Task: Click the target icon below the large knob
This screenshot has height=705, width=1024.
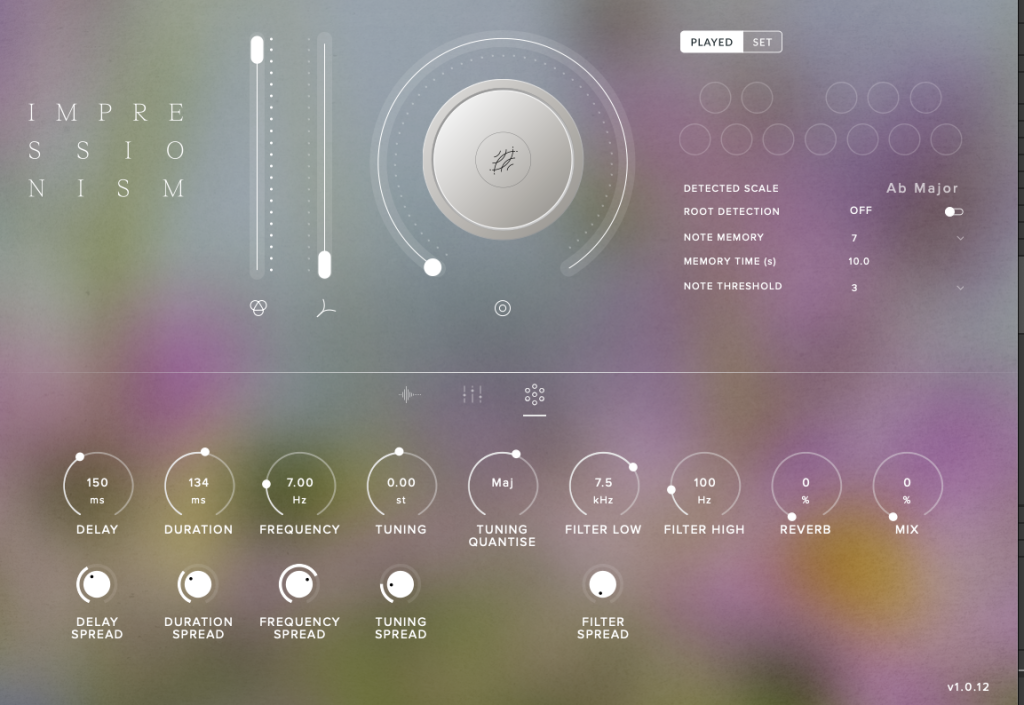Action: 502,308
